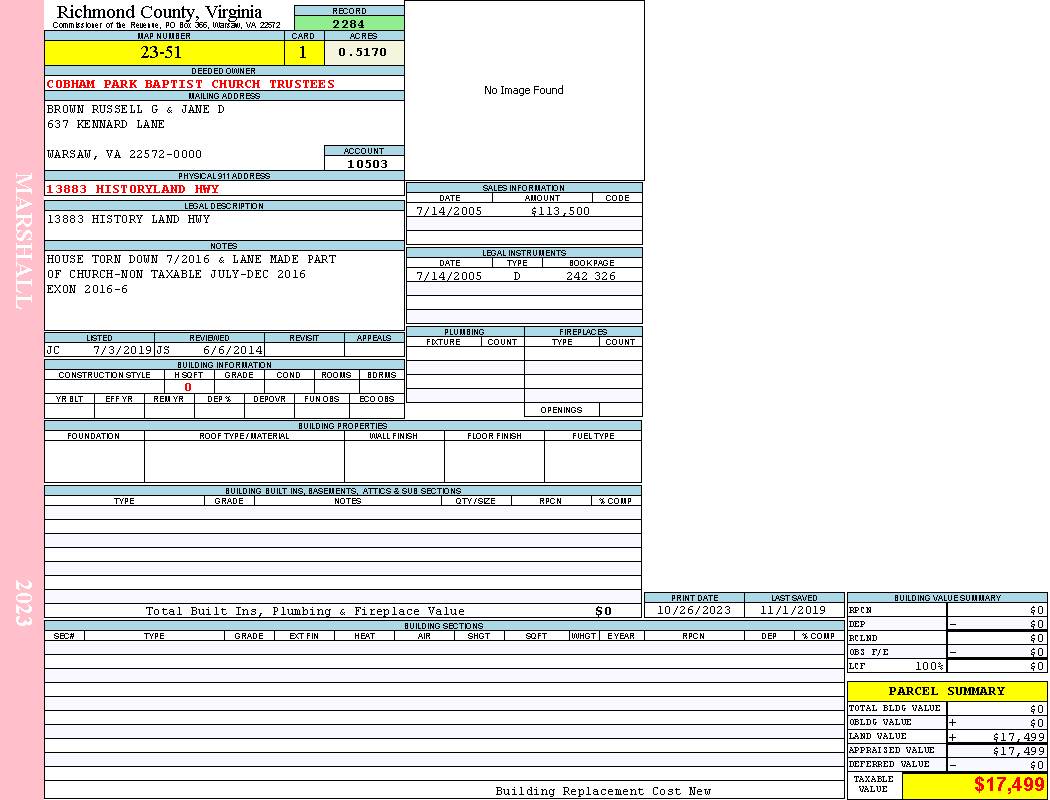Select the print date 10/26/2023
The height and width of the screenshot is (800, 1050).
[694, 610]
